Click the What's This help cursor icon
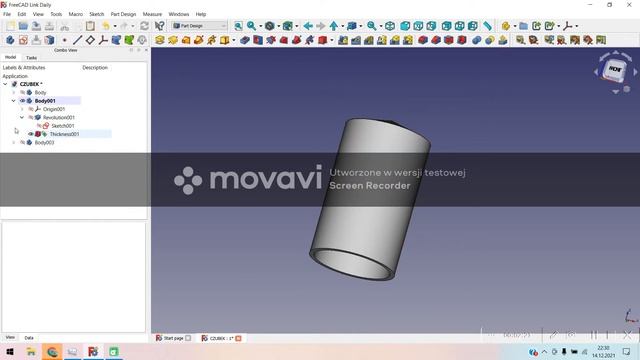Screen dimensions: 640x360 [x=160, y=26]
